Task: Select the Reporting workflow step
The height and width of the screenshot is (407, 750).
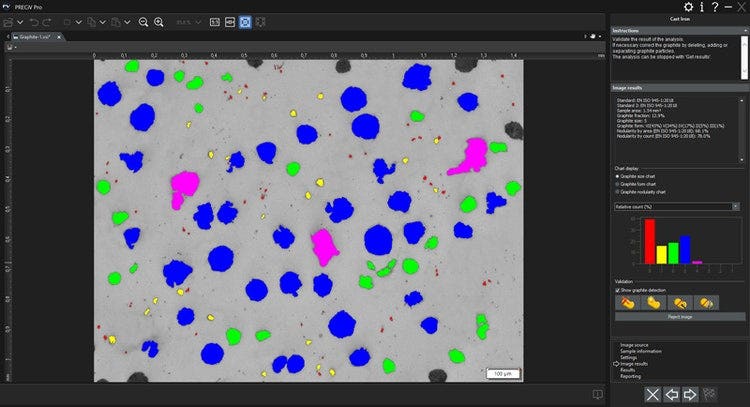Action: coord(631,376)
